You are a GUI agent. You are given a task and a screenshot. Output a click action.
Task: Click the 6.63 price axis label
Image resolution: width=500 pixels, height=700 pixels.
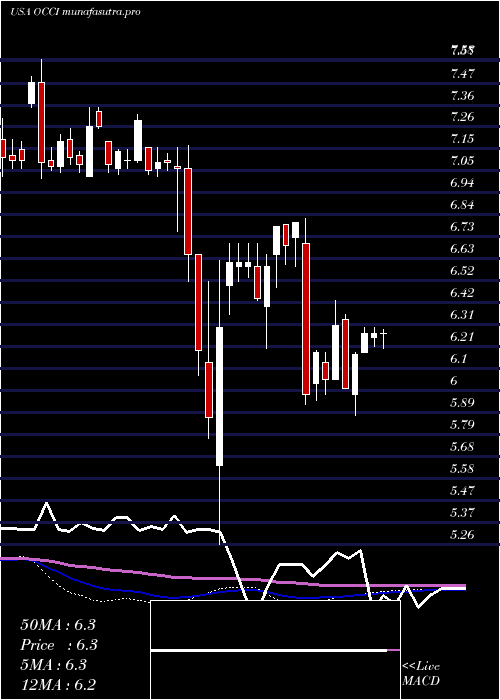[x=463, y=249]
